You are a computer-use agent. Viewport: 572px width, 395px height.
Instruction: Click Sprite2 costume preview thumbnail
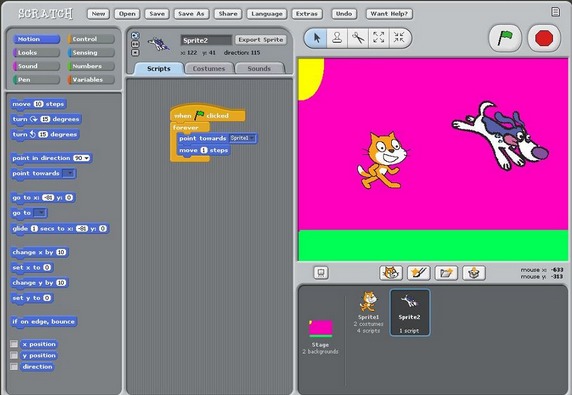point(158,44)
